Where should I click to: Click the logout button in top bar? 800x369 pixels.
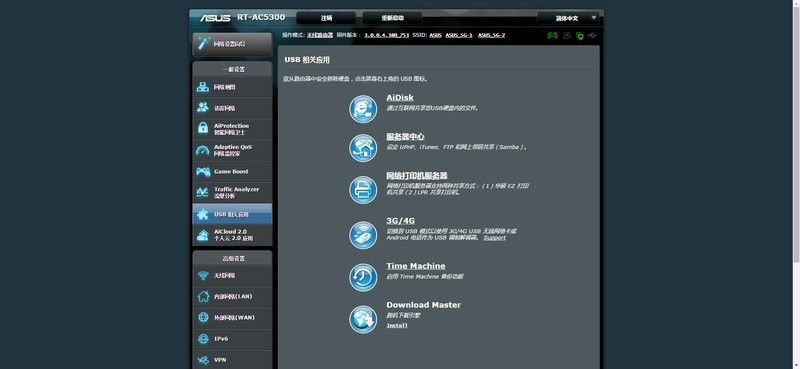tap(326, 18)
